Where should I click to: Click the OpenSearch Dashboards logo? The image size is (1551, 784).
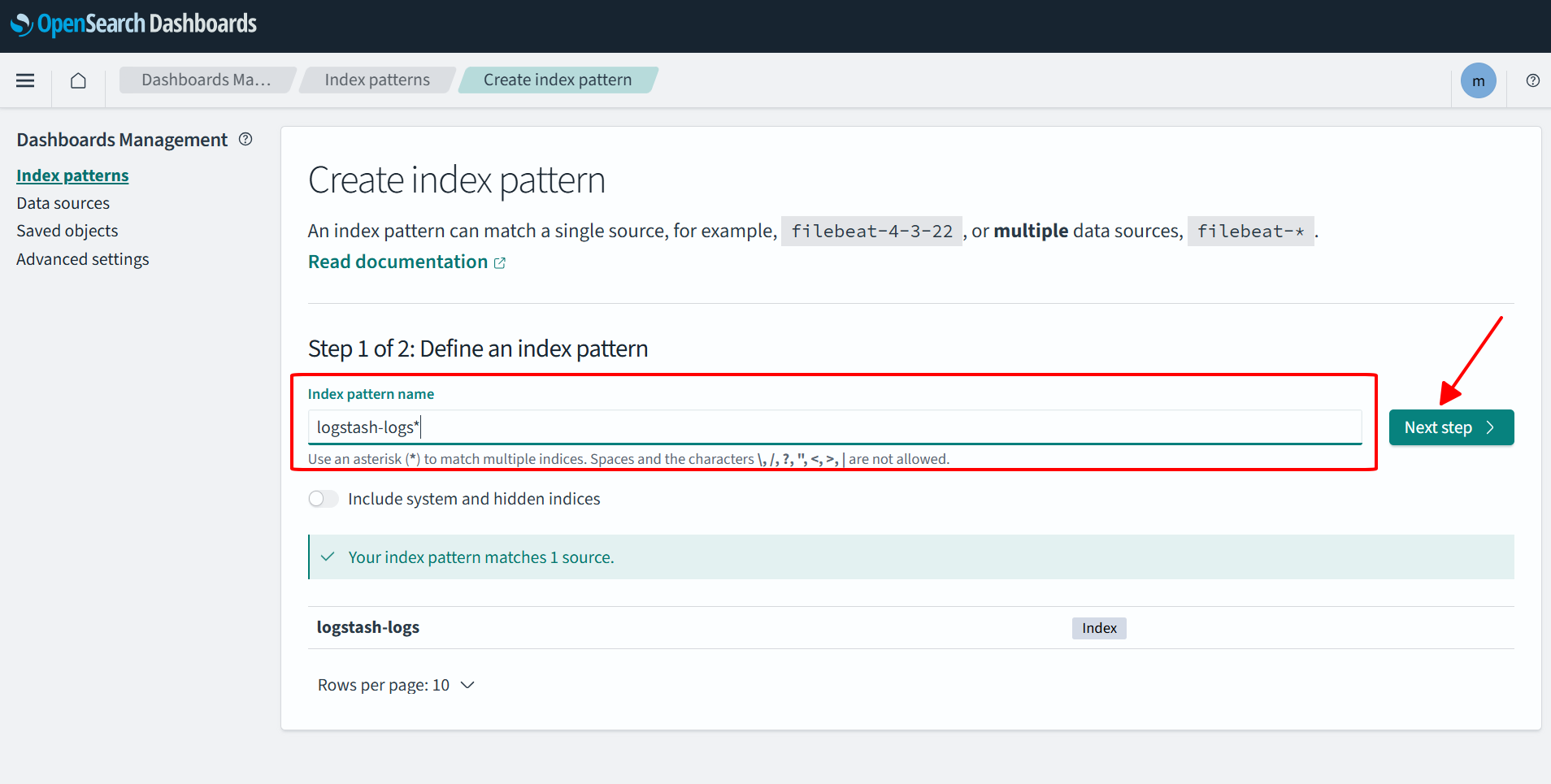click(134, 24)
